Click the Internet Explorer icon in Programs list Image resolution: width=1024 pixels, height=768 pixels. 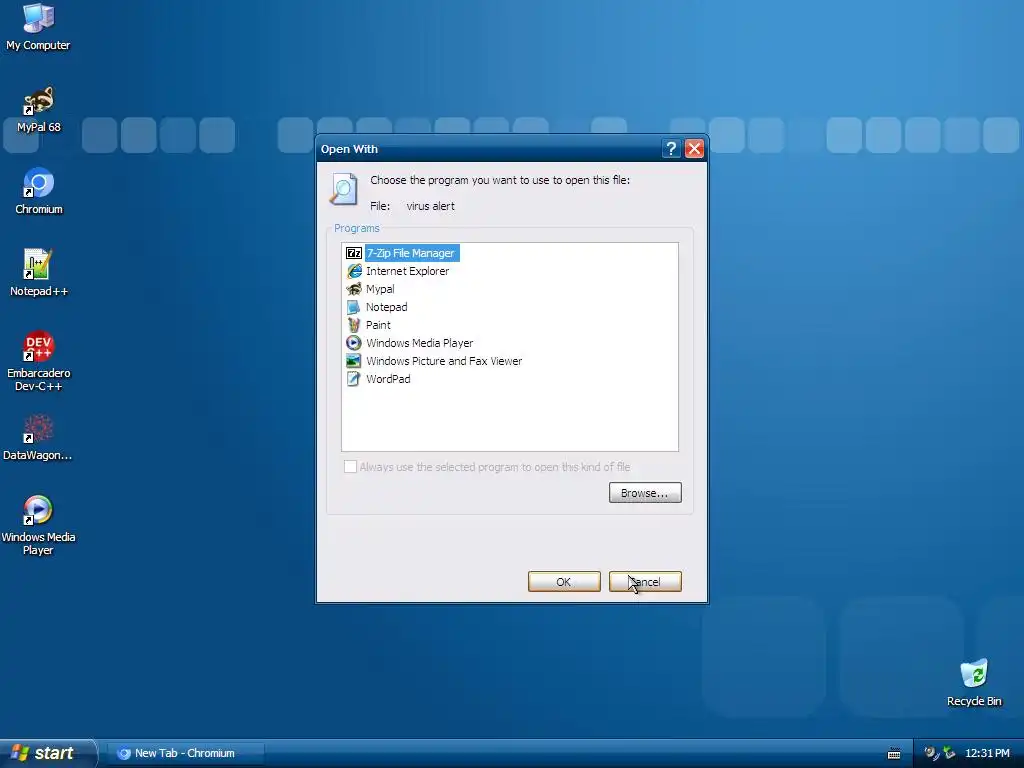pyautogui.click(x=354, y=271)
